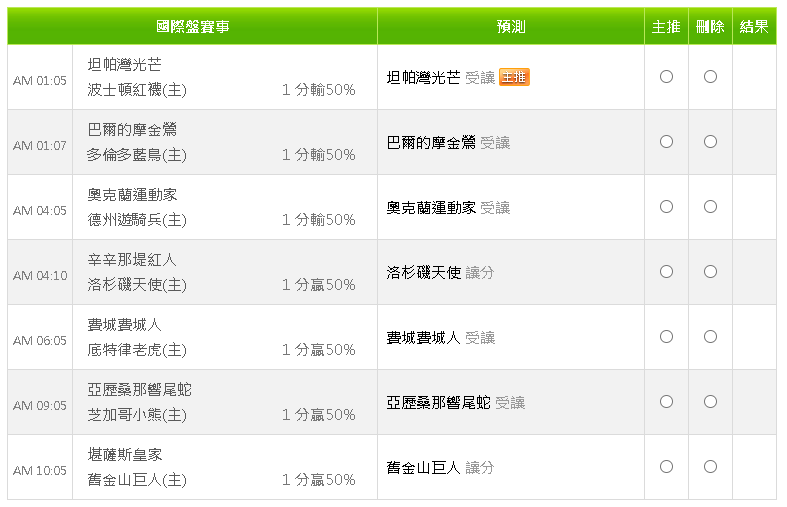Select 主推 radio for 亞歷桑那響尾蛇 prediction
Screen dimensions: 787x507
[x=666, y=402]
